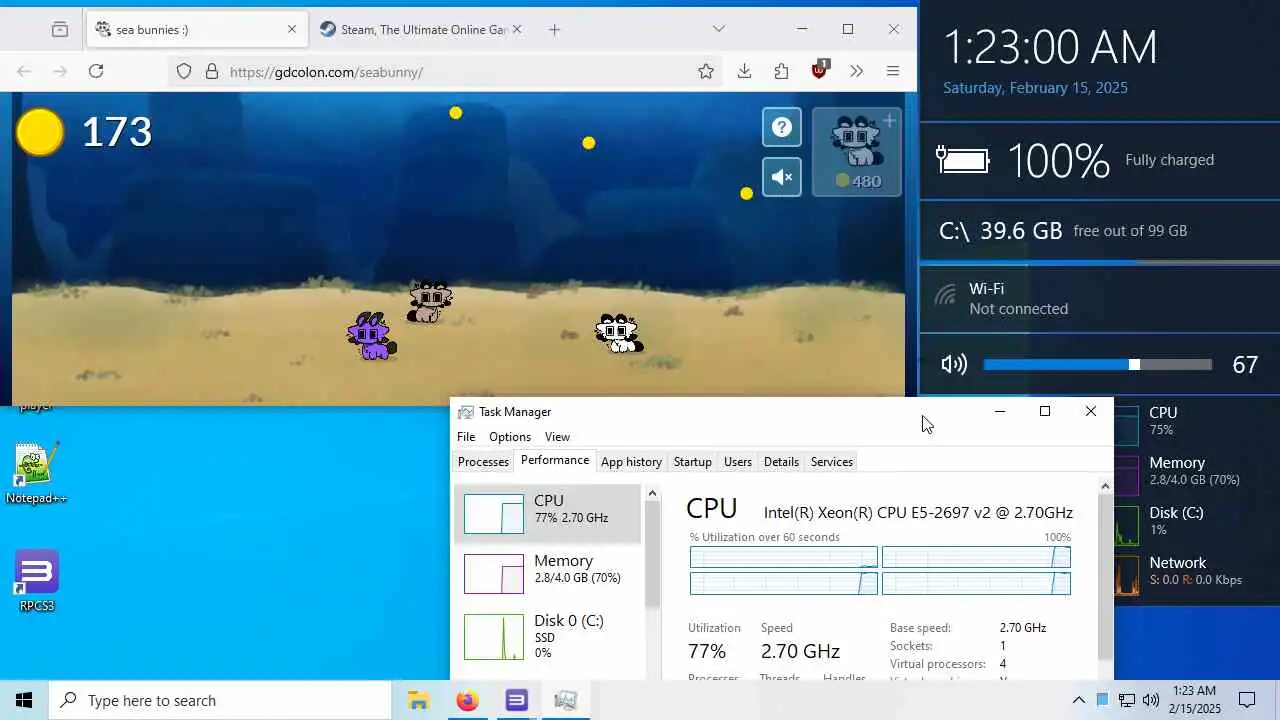Click the help question mark button in game

tap(782, 127)
